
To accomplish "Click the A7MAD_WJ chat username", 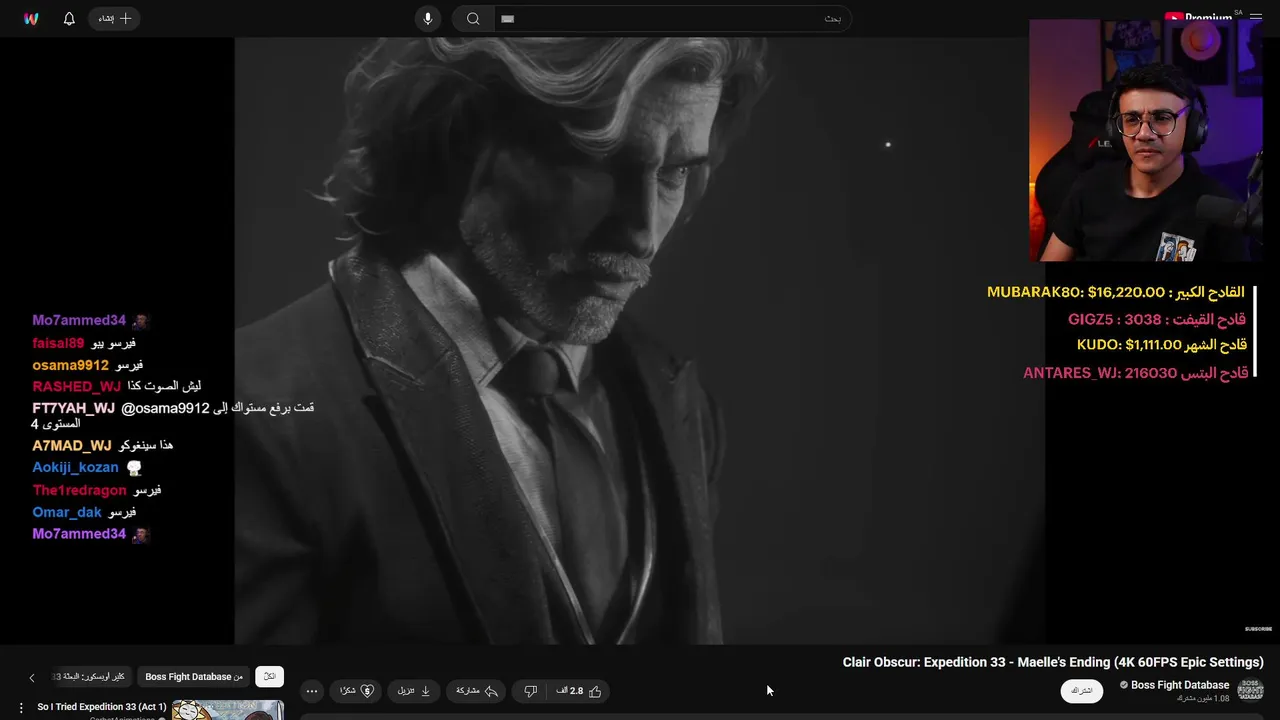I will point(72,446).
